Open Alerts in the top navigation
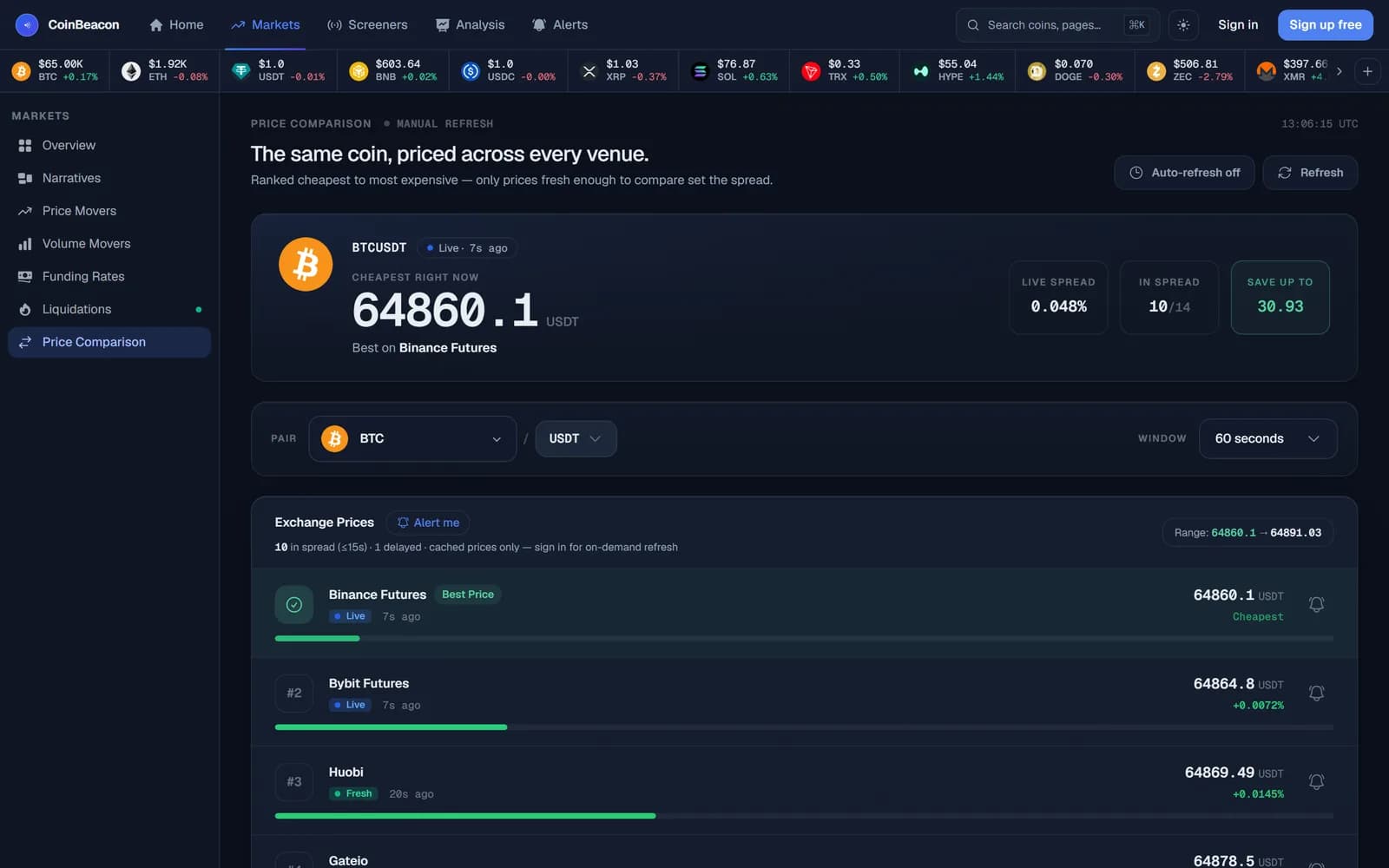1389x868 pixels. [x=560, y=25]
